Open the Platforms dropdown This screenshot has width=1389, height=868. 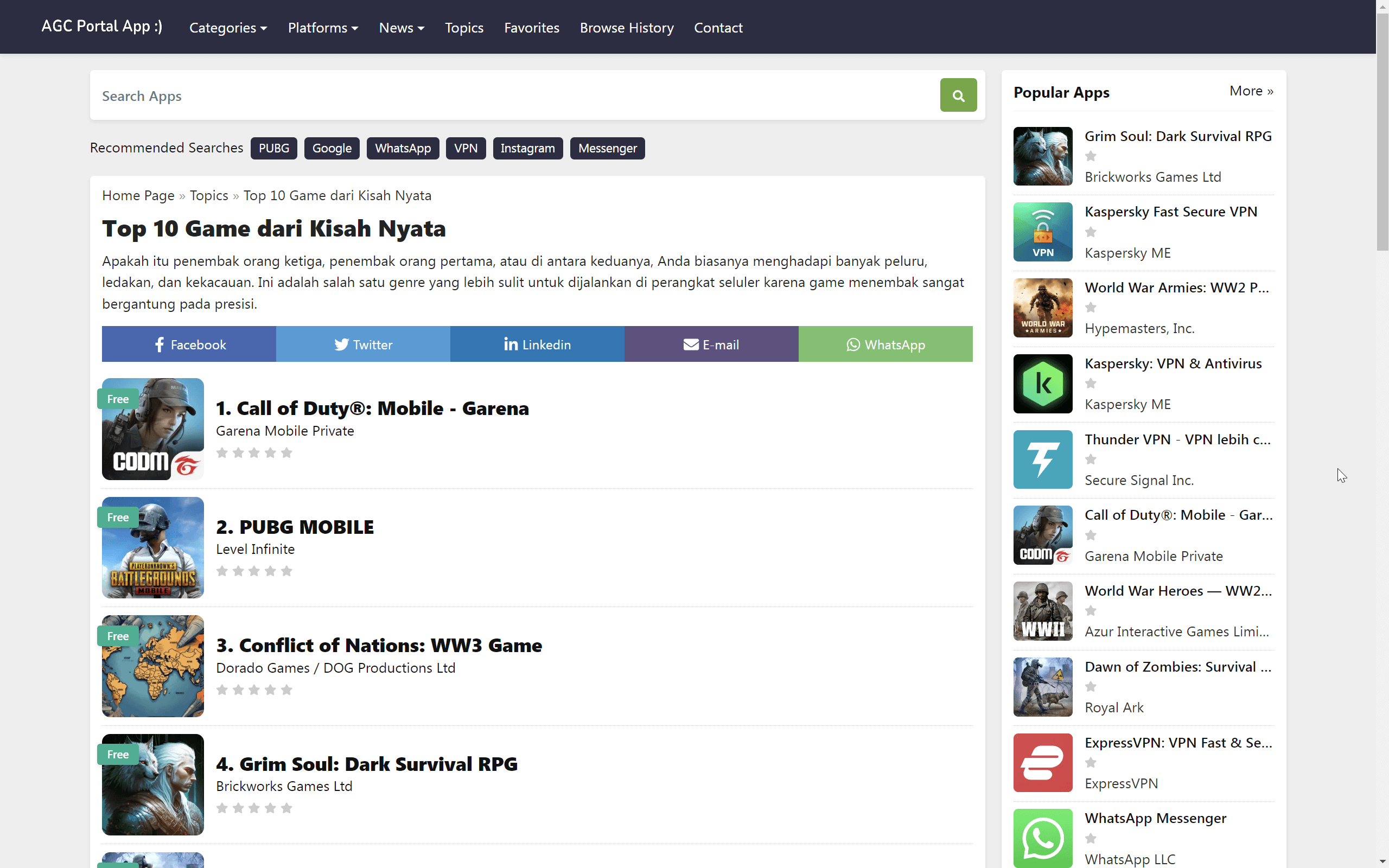tap(323, 28)
